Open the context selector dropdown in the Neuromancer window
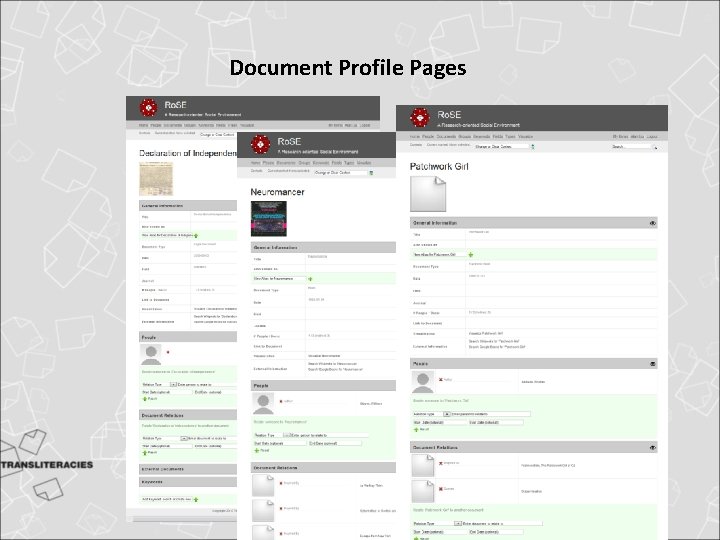The image size is (720, 540). click(x=341, y=173)
